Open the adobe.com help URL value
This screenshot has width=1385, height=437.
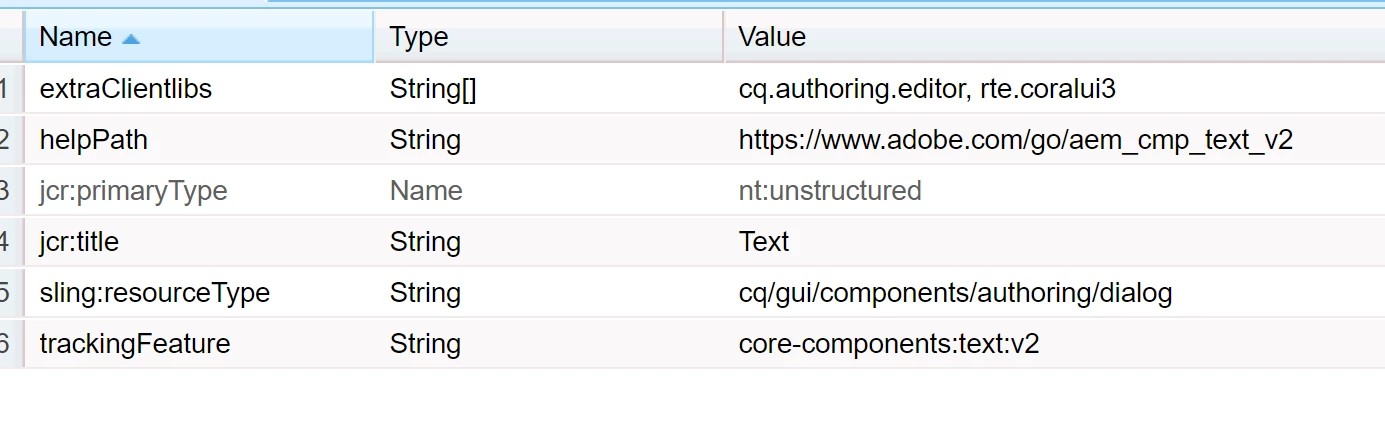pyautogui.click(x=1016, y=140)
